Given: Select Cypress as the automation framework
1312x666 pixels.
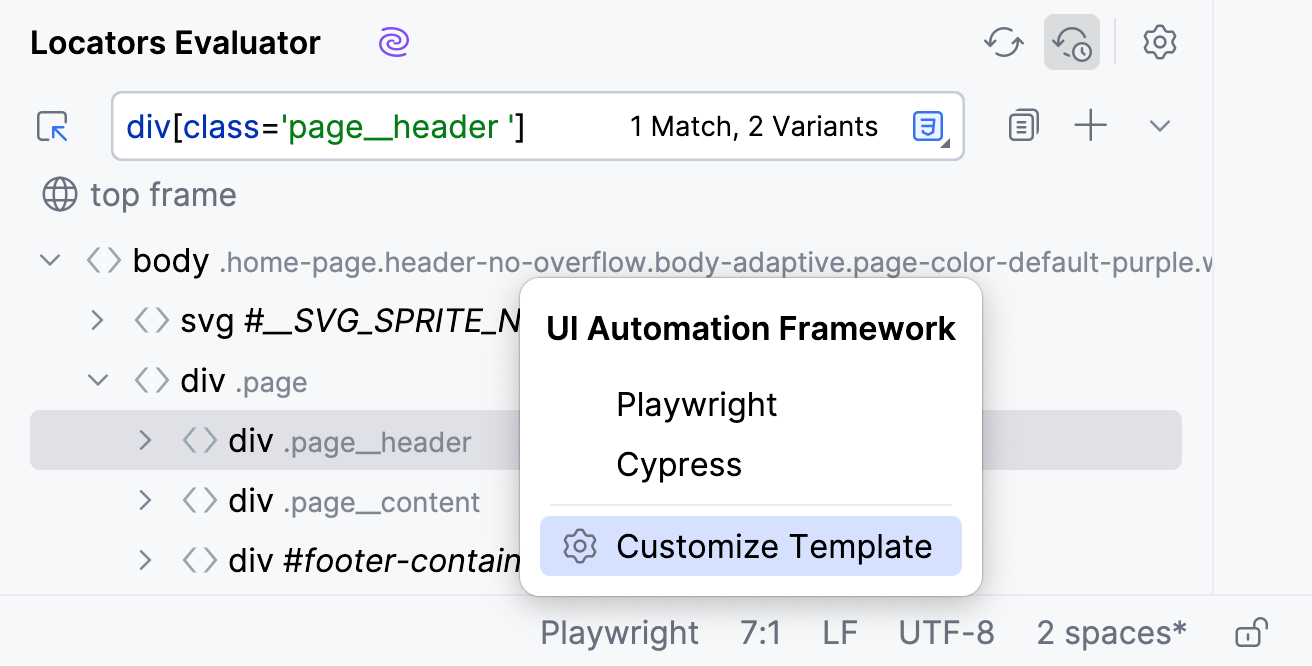Looking at the screenshot, I should click(x=679, y=464).
